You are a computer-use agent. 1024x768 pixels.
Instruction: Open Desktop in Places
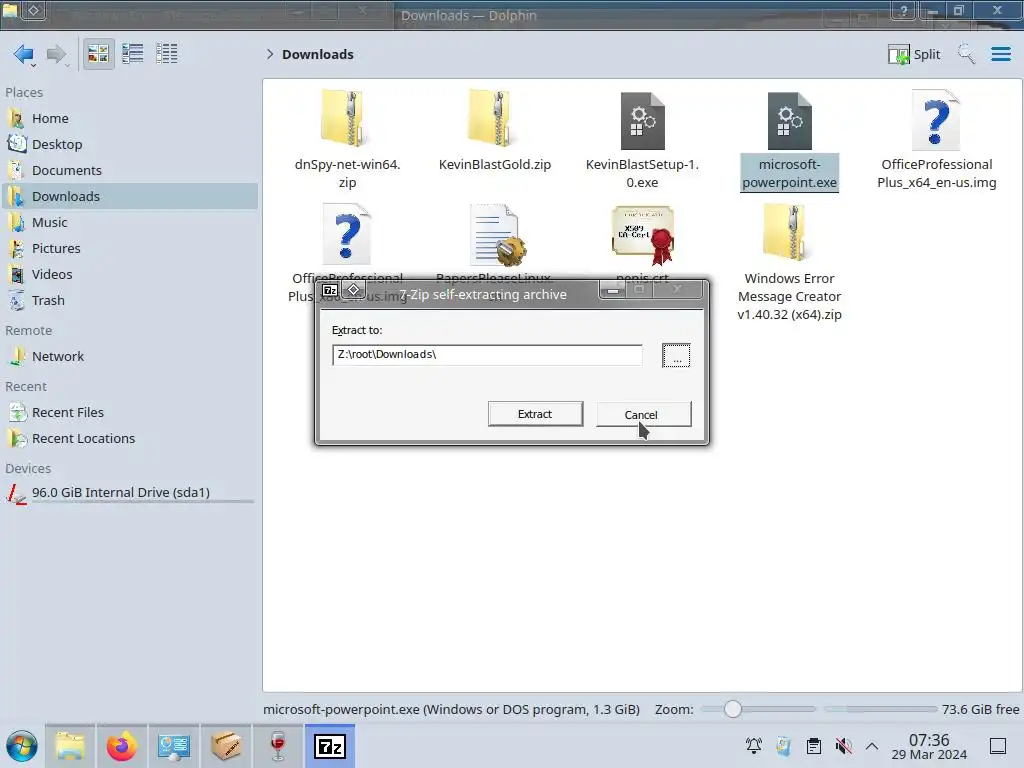129,144
